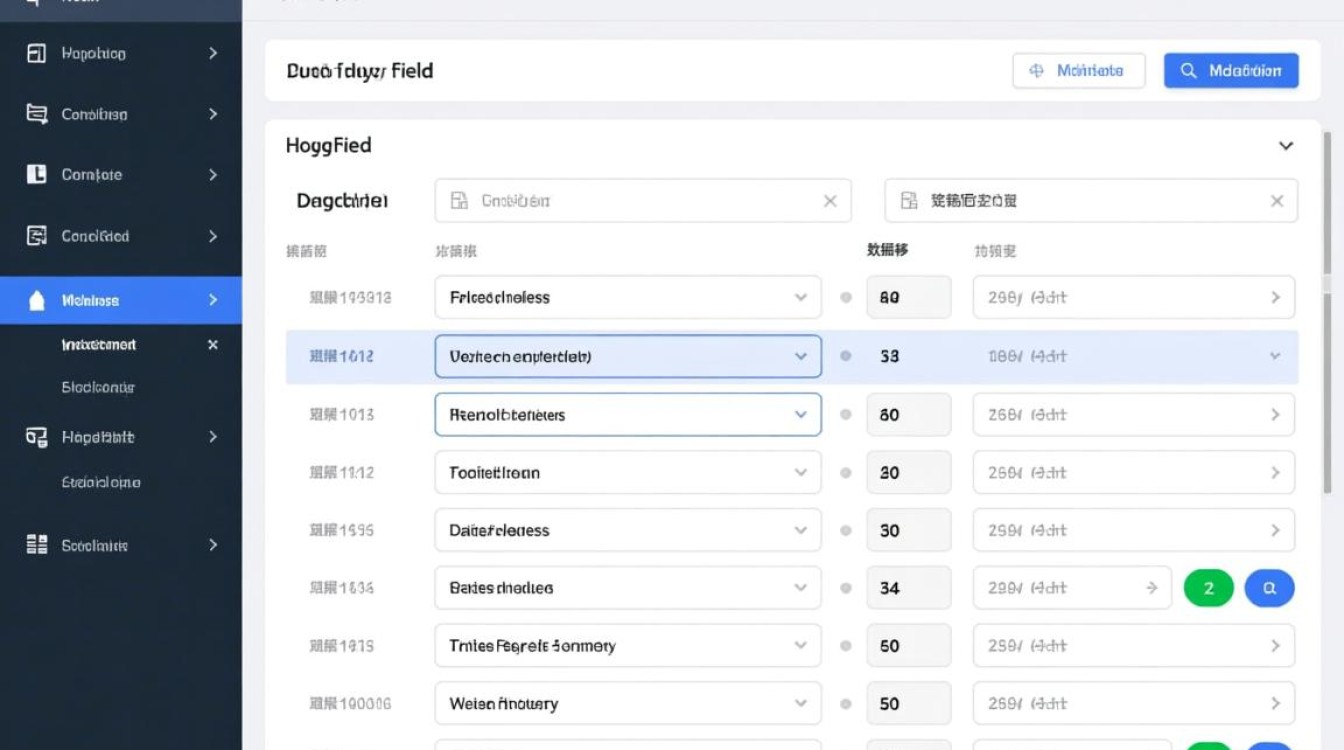The height and width of the screenshot is (750, 1344).
Task: Click the magnifier icon in blue Mdaotiion button
Action: [x=1188, y=71]
